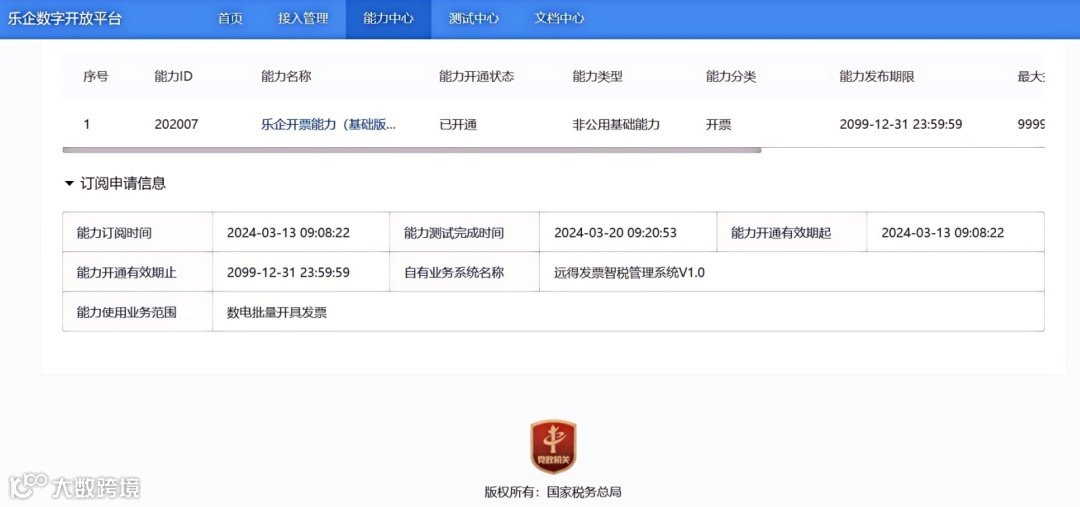Open the 乐企开票能力（基础版 link
This screenshot has height=507, width=1080.
[x=329, y=124]
